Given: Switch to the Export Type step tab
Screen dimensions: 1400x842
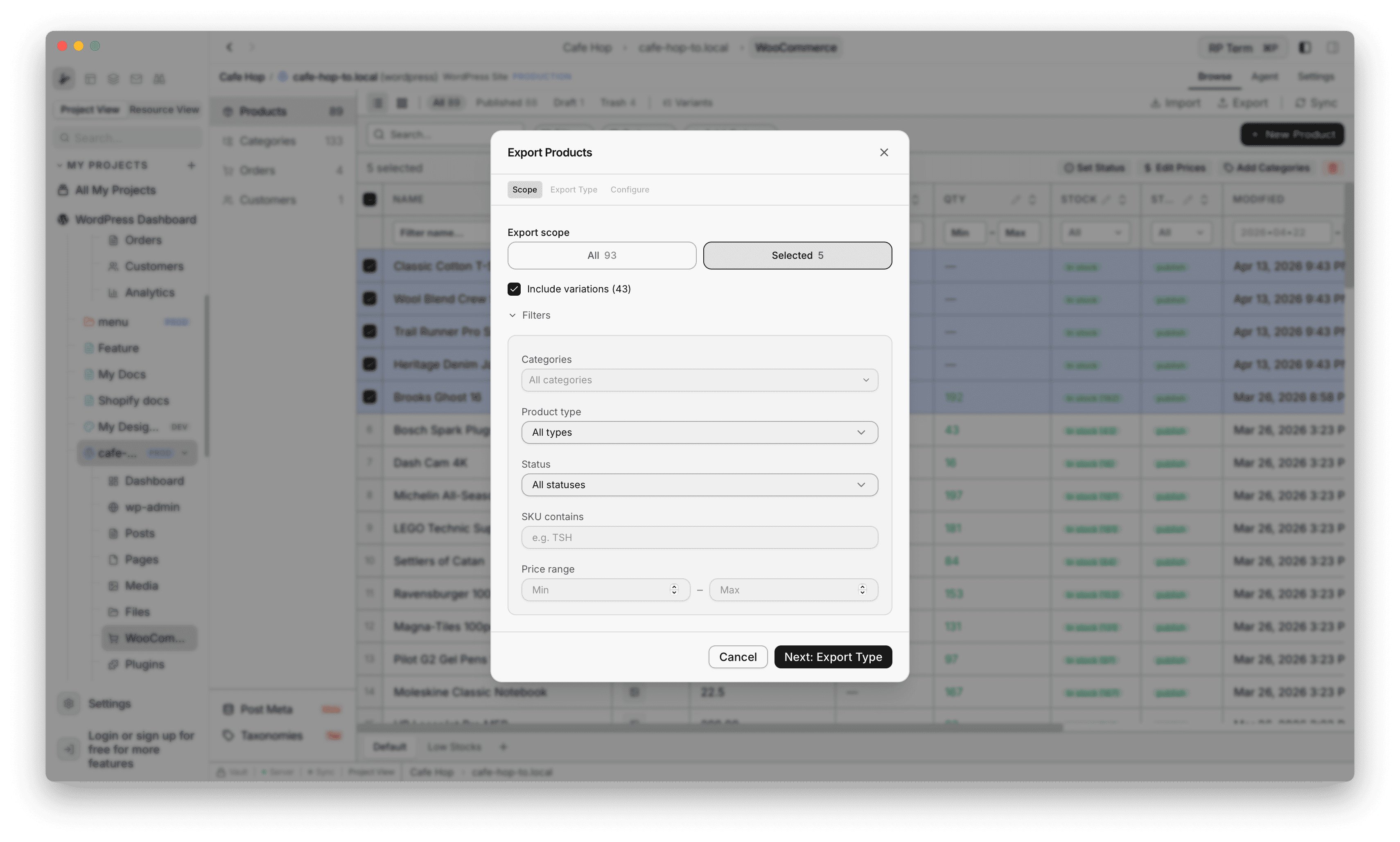Looking at the screenshot, I should [573, 190].
